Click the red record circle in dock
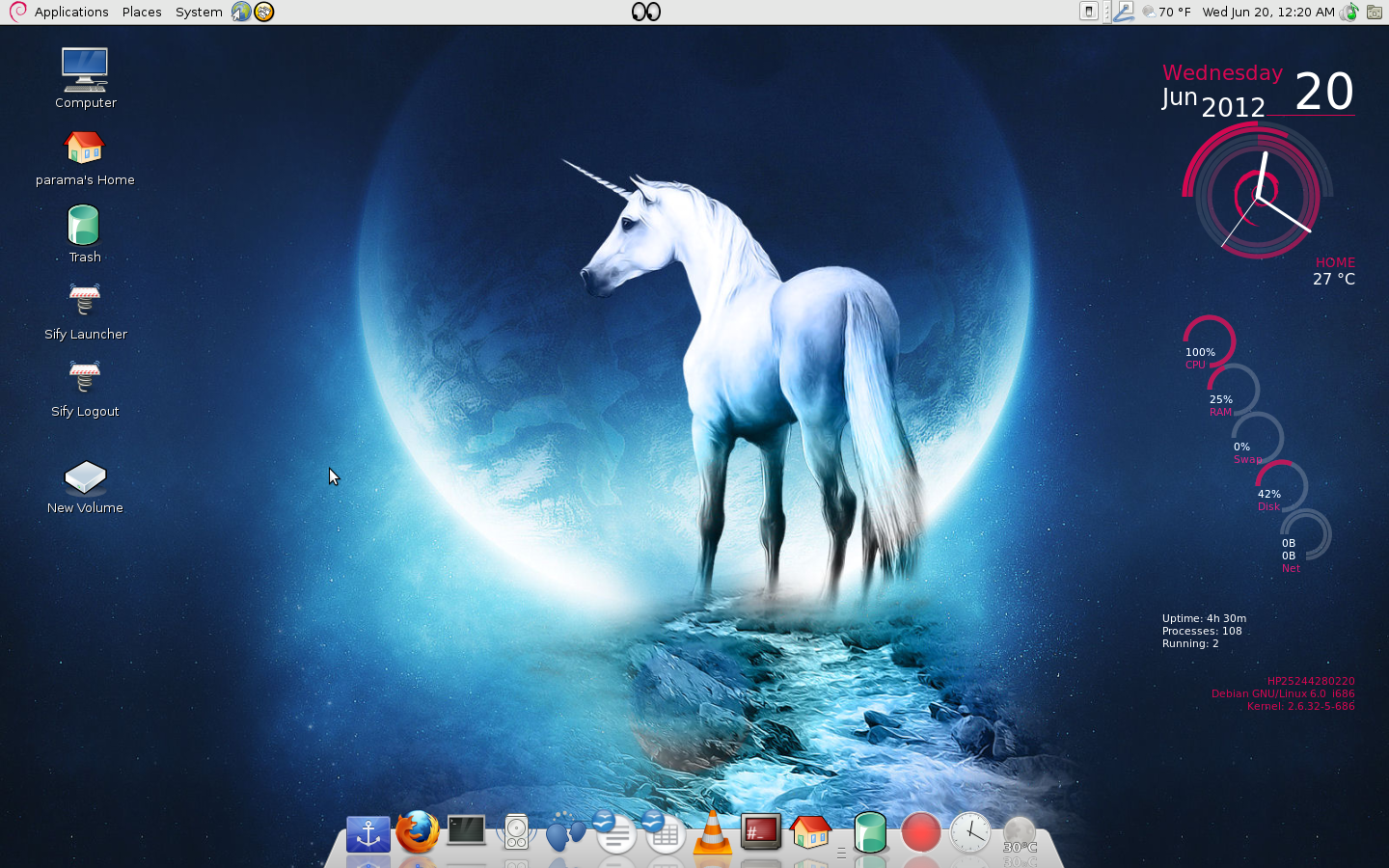The image size is (1389, 868). pos(920,832)
